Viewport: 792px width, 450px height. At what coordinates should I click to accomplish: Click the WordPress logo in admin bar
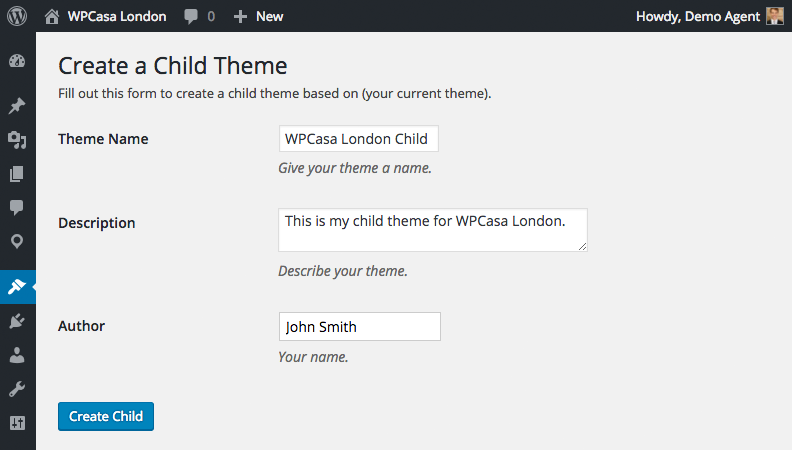point(17,16)
